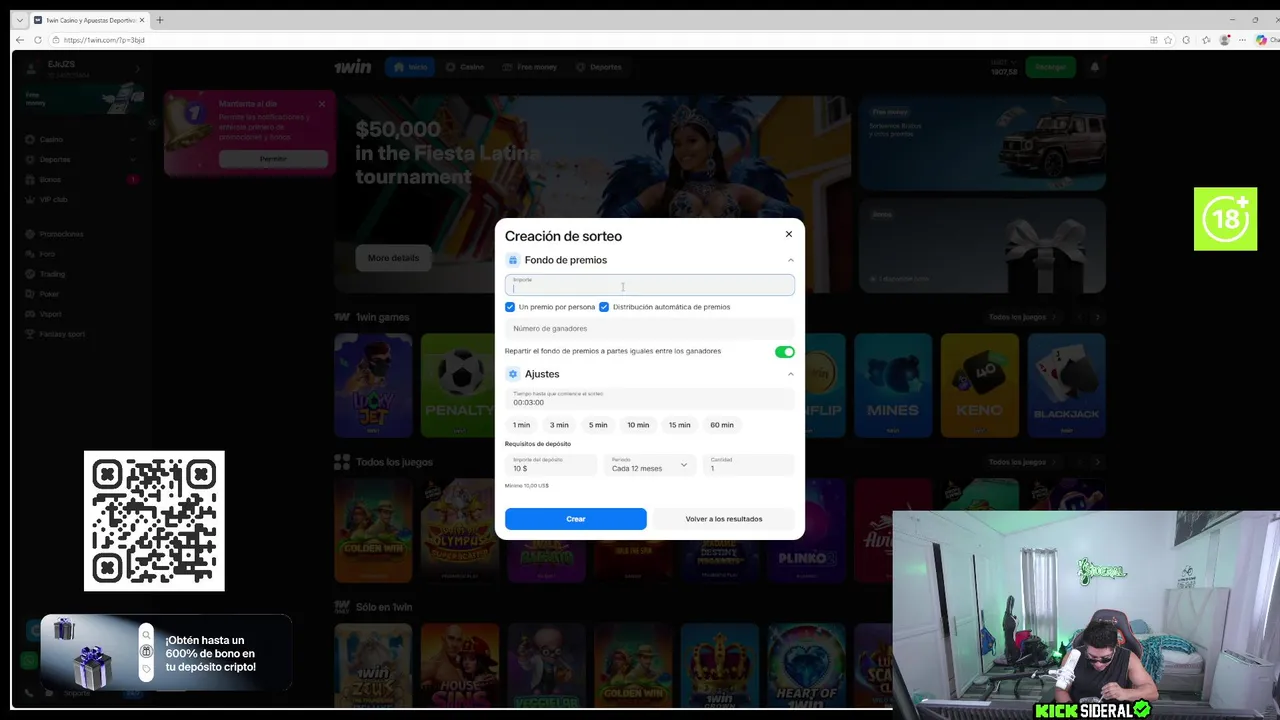Screen dimensions: 1280x720
Task: Open VIP club in the sidebar
Action: coord(81,199)
